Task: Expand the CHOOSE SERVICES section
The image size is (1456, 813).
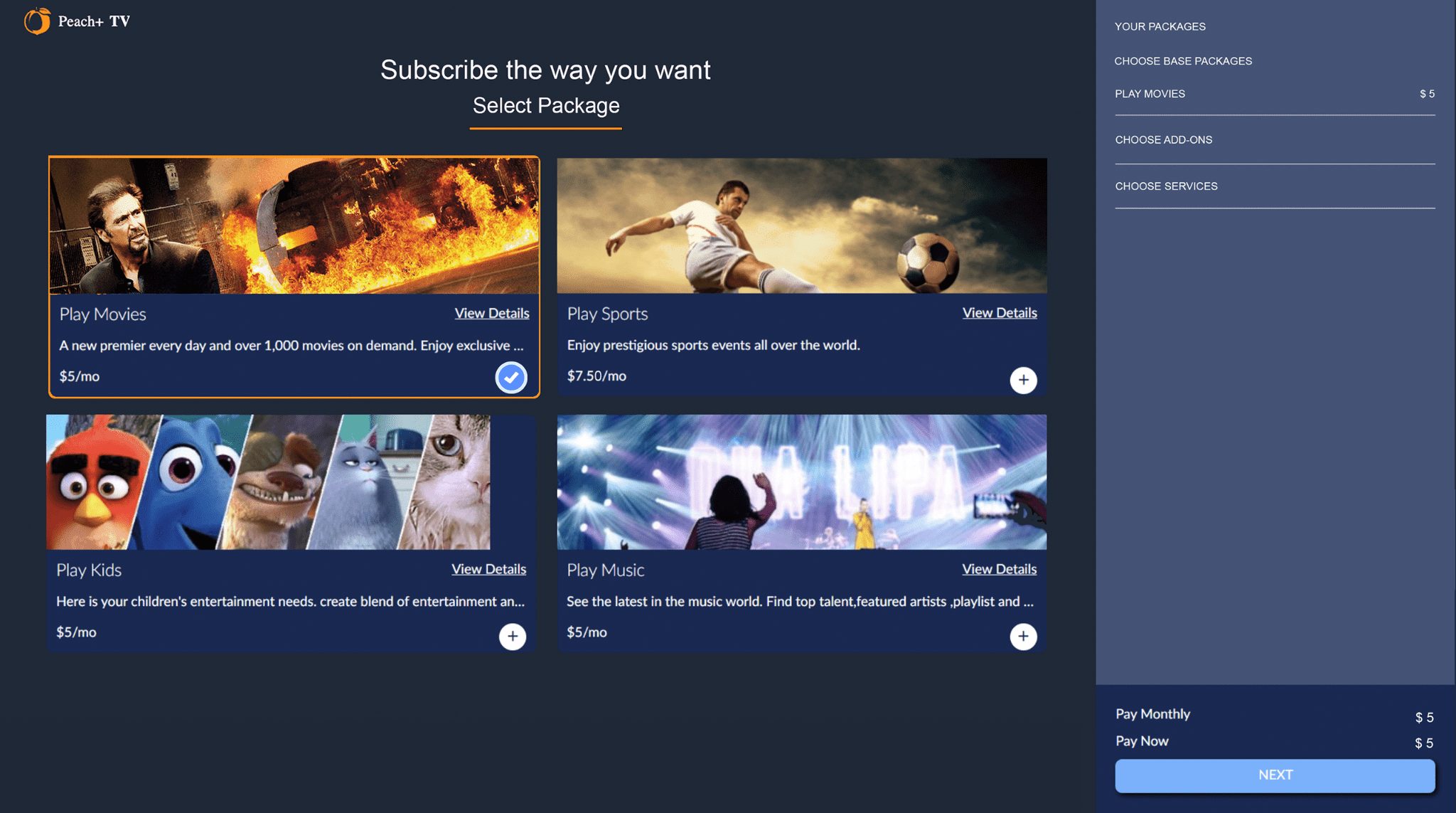Action: tap(1166, 186)
